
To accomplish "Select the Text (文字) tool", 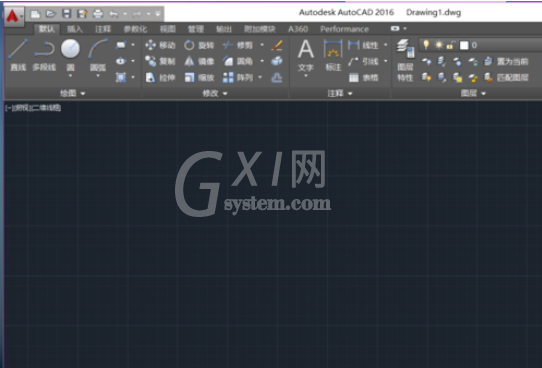I will coord(306,55).
